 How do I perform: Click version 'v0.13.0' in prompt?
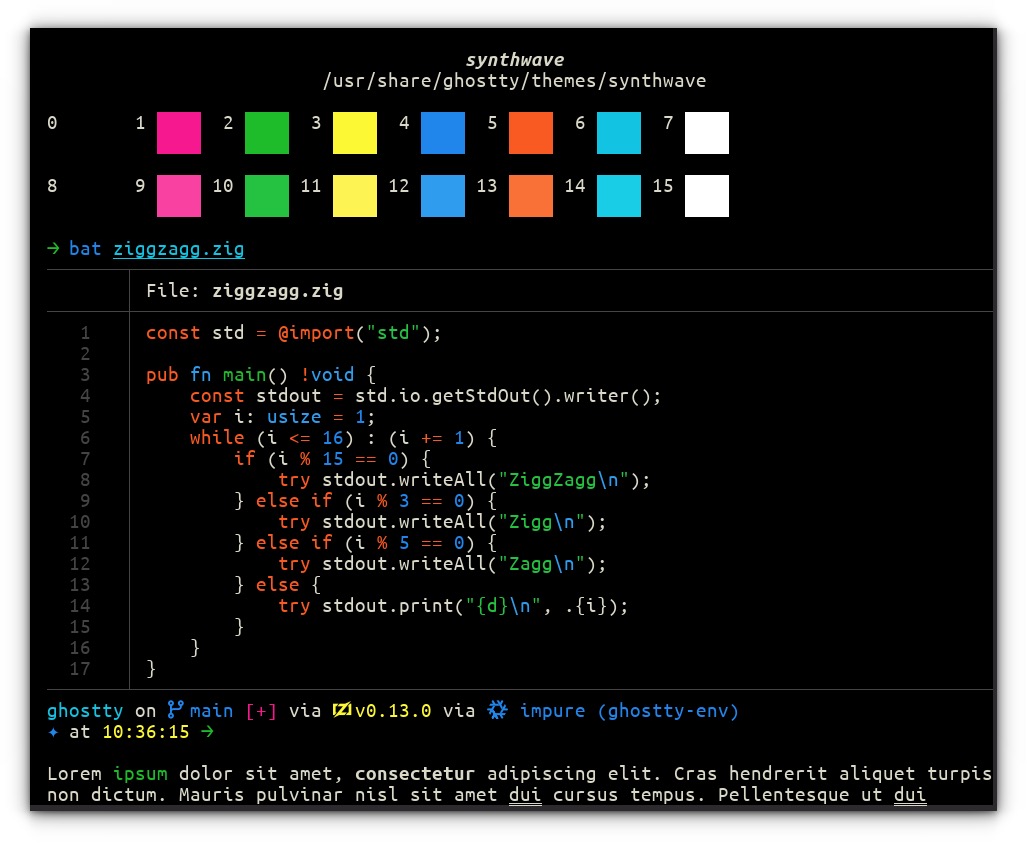pos(393,711)
